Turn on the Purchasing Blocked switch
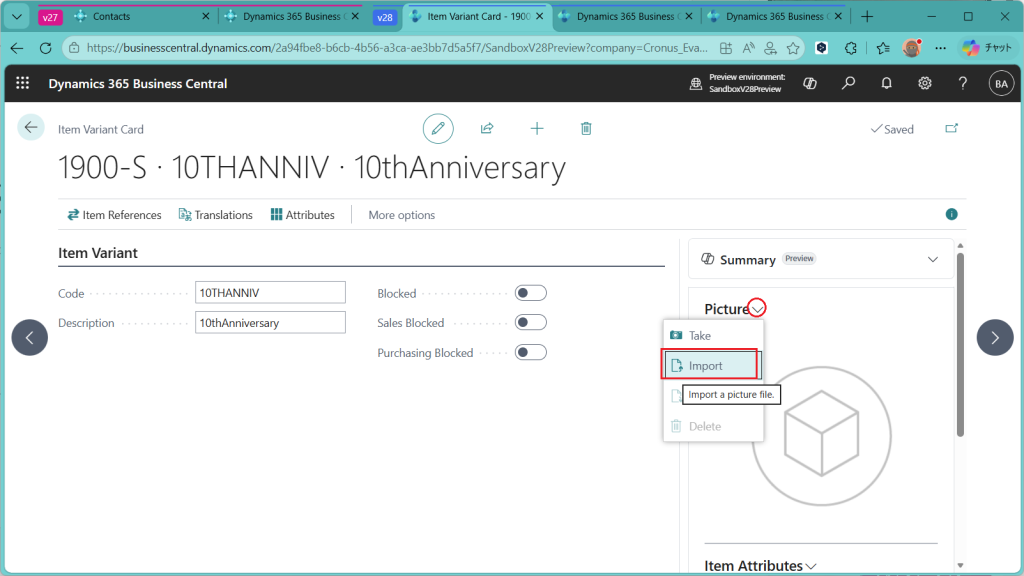The image size is (1024, 576). click(x=530, y=352)
